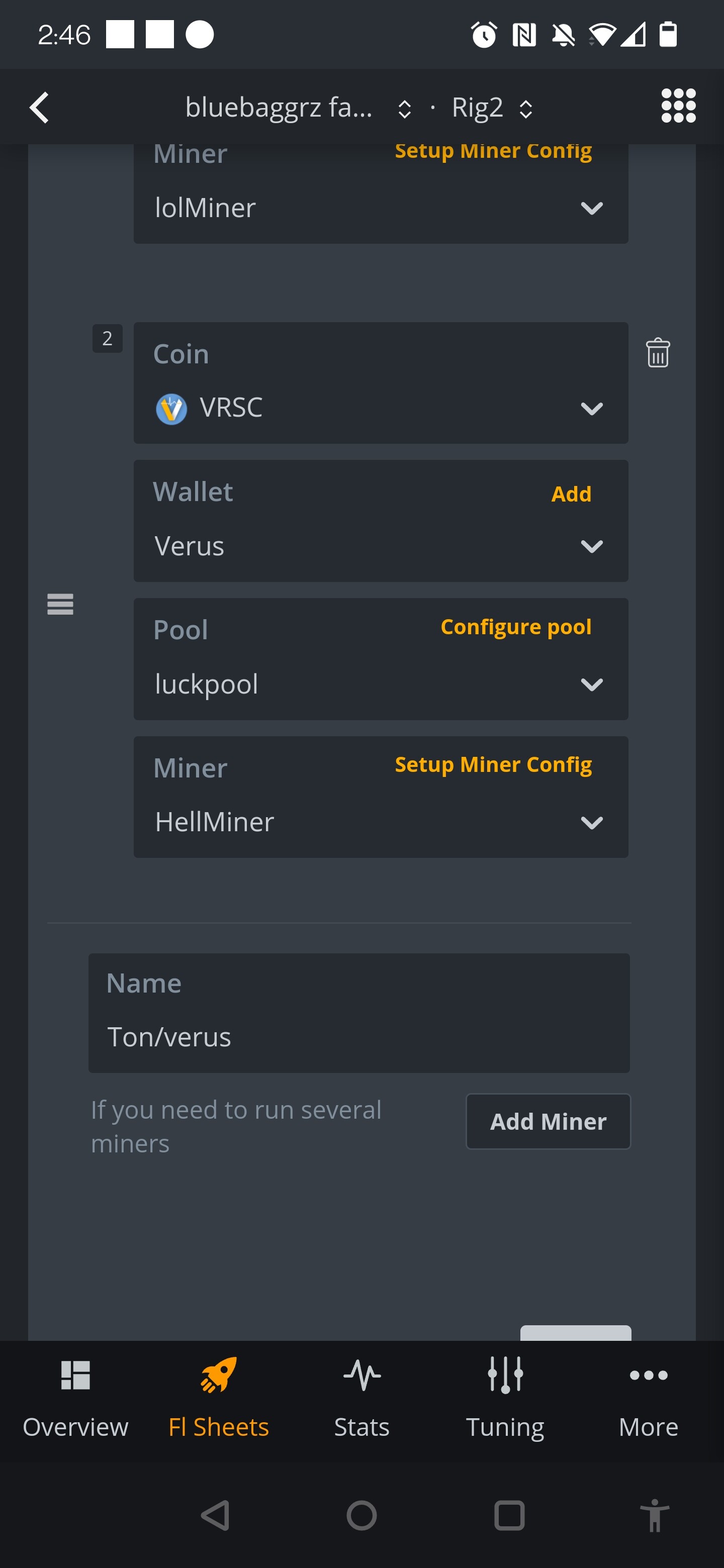Screen dimensions: 724x1568
Task: Click the Configure pool link
Action: click(x=515, y=627)
